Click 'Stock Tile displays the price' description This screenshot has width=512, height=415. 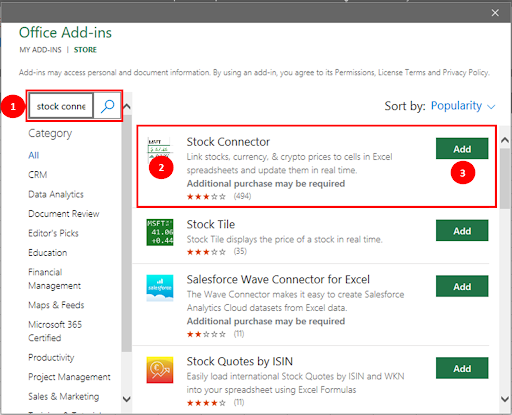pyautogui.click(x=284, y=239)
